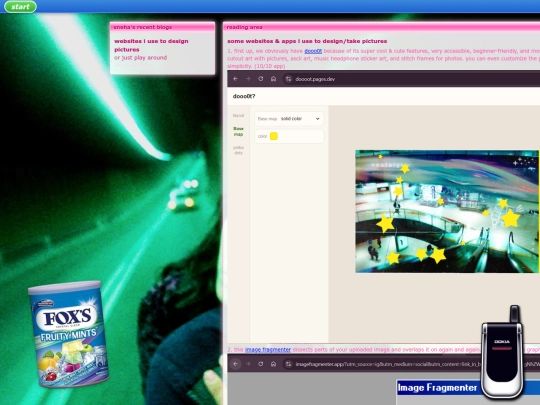Open "websites i use to design pictures" blog
This screenshot has width=540, height=405.
coord(151,45)
